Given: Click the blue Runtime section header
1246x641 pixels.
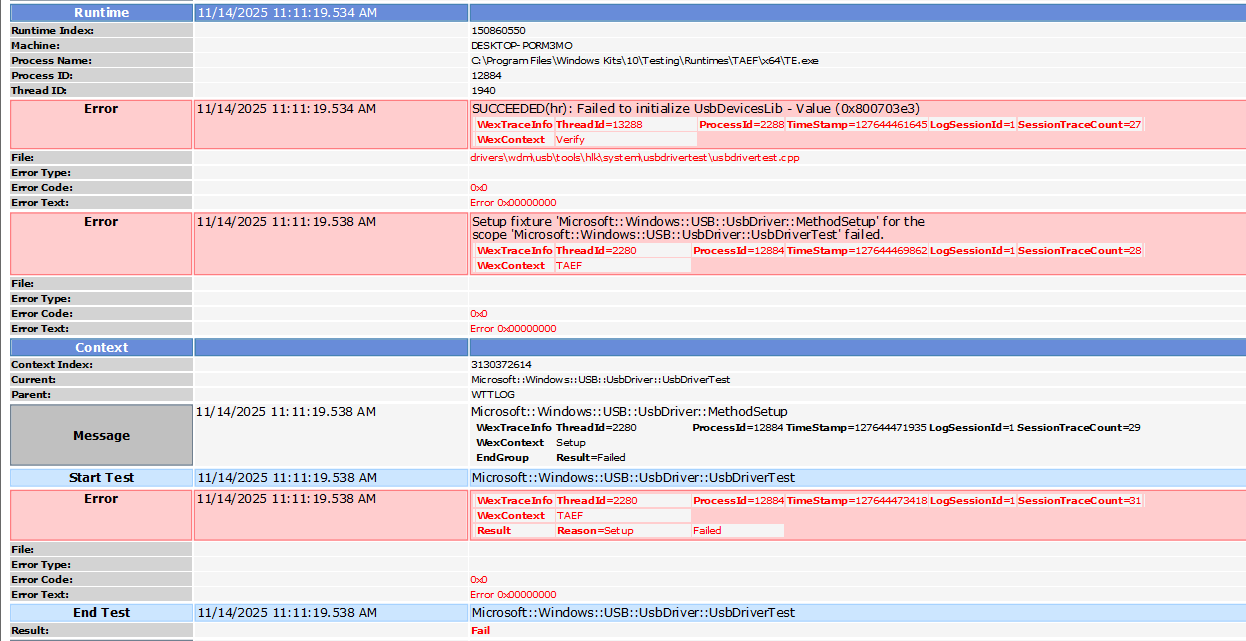Looking at the screenshot, I should tap(101, 13).
